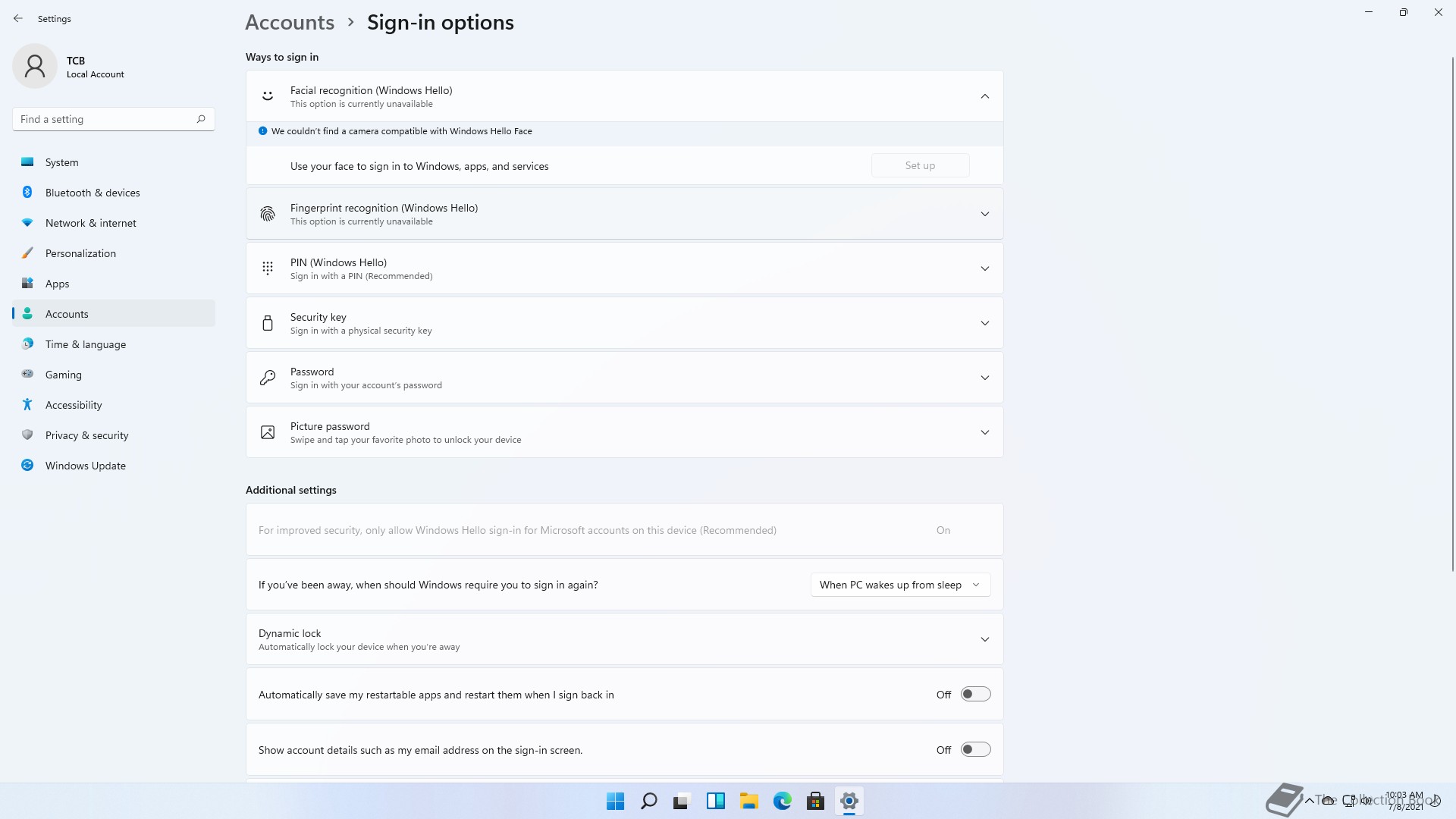Click the fingerprint icon
Image resolution: width=1456 pixels, height=819 pixels.
pyautogui.click(x=268, y=214)
